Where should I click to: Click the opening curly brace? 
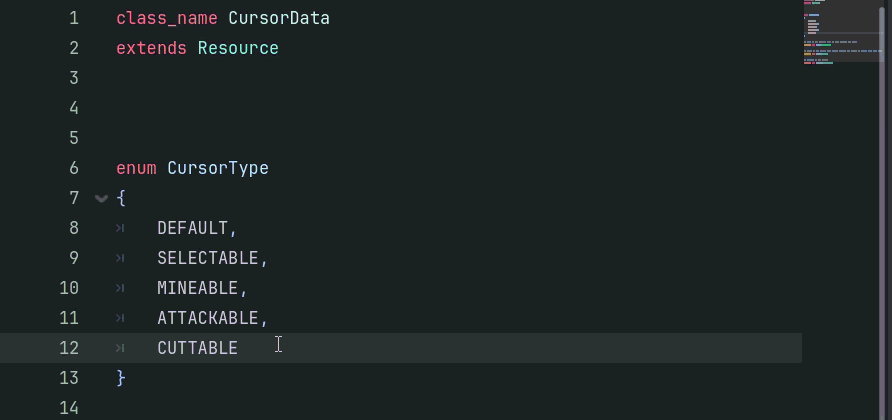pyautogui.click(x=121, y=198)
